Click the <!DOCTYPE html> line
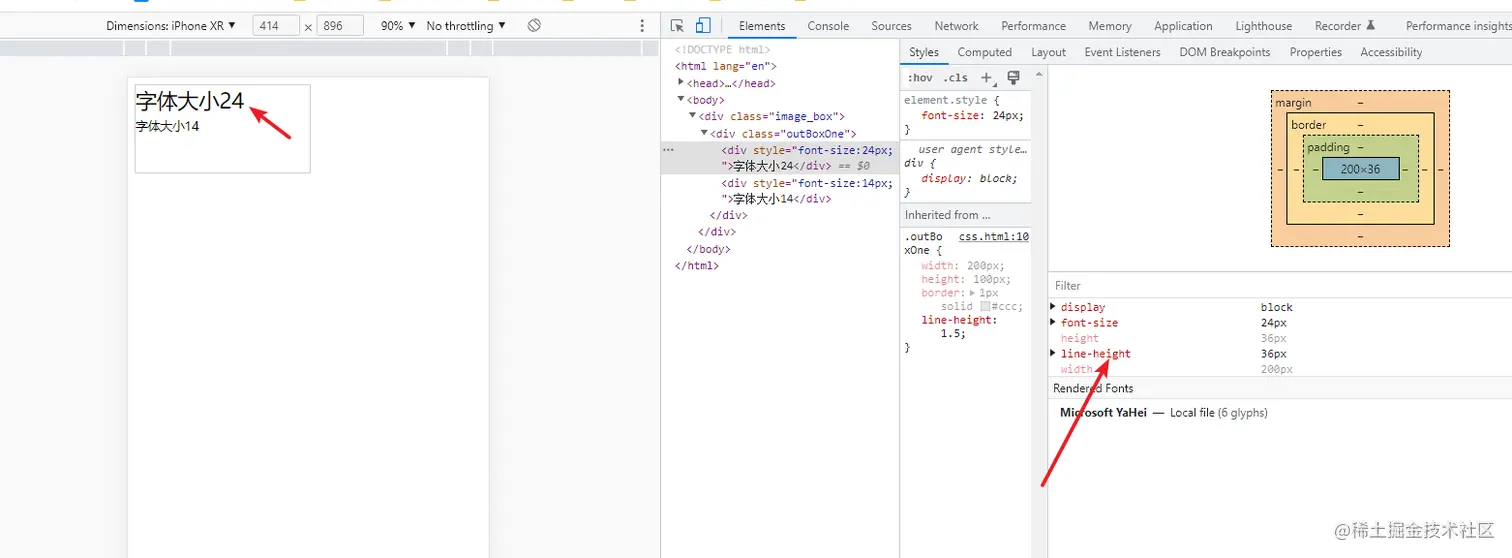This screenshot has width=1512, height=558. point(722,49)
